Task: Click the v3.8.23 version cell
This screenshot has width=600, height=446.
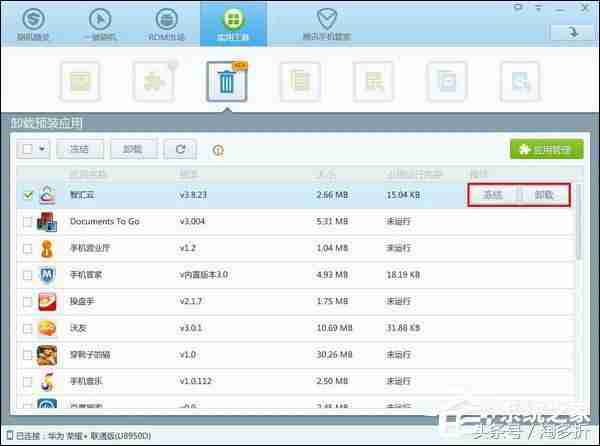Action: 193,195
